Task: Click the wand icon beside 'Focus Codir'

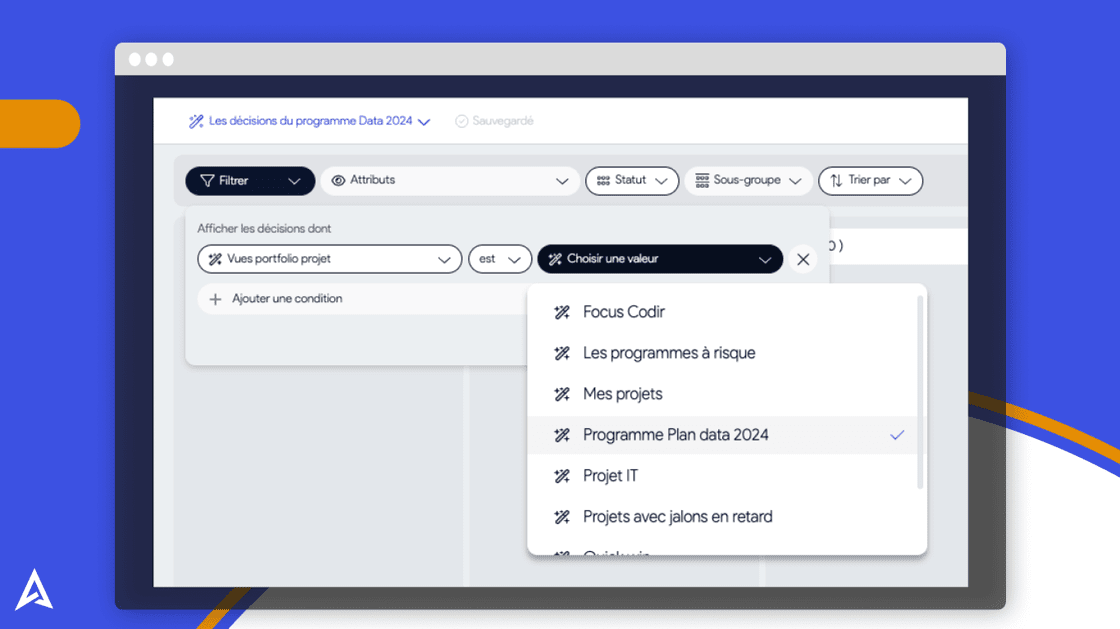Action: pyautogui.click(x=562, y=312)
